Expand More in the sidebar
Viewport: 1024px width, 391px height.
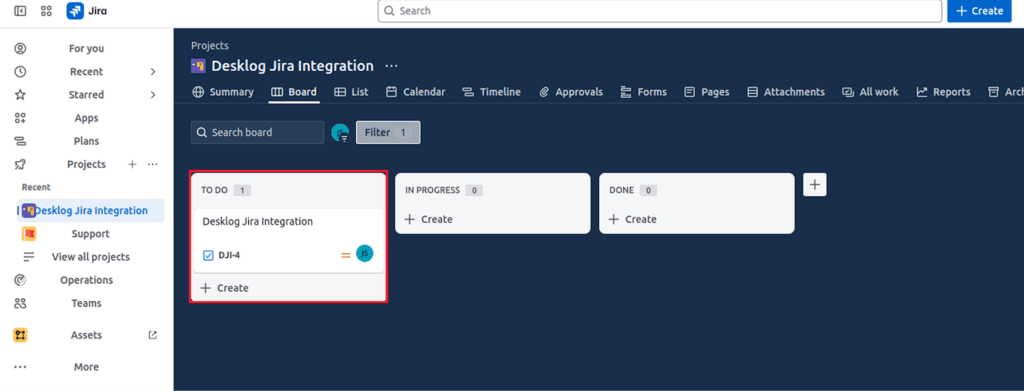click(x=86, y=367)
